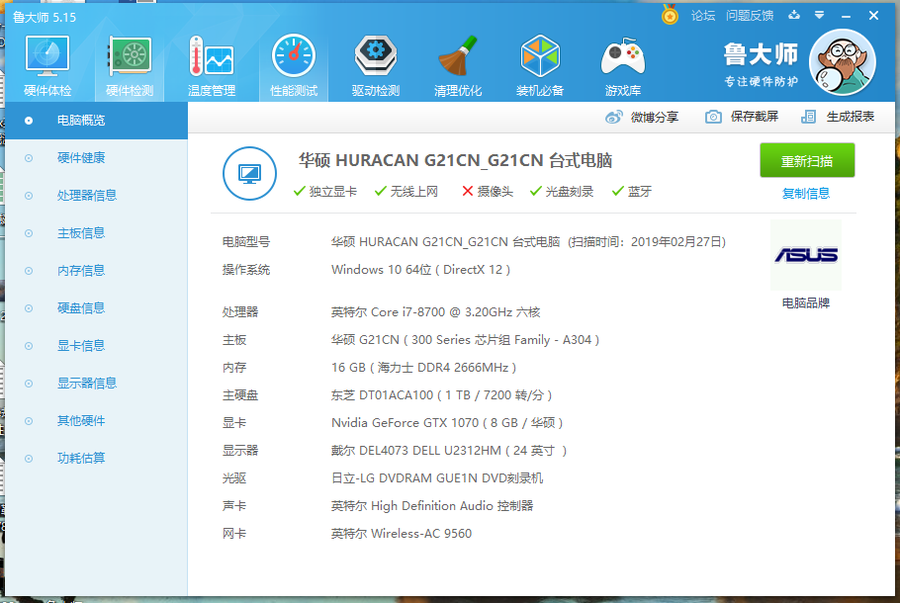Click the 鲁大师 5.15 window title
This screenshot has width=900, height=603.
pyautogui.click(x=44, y=17)
